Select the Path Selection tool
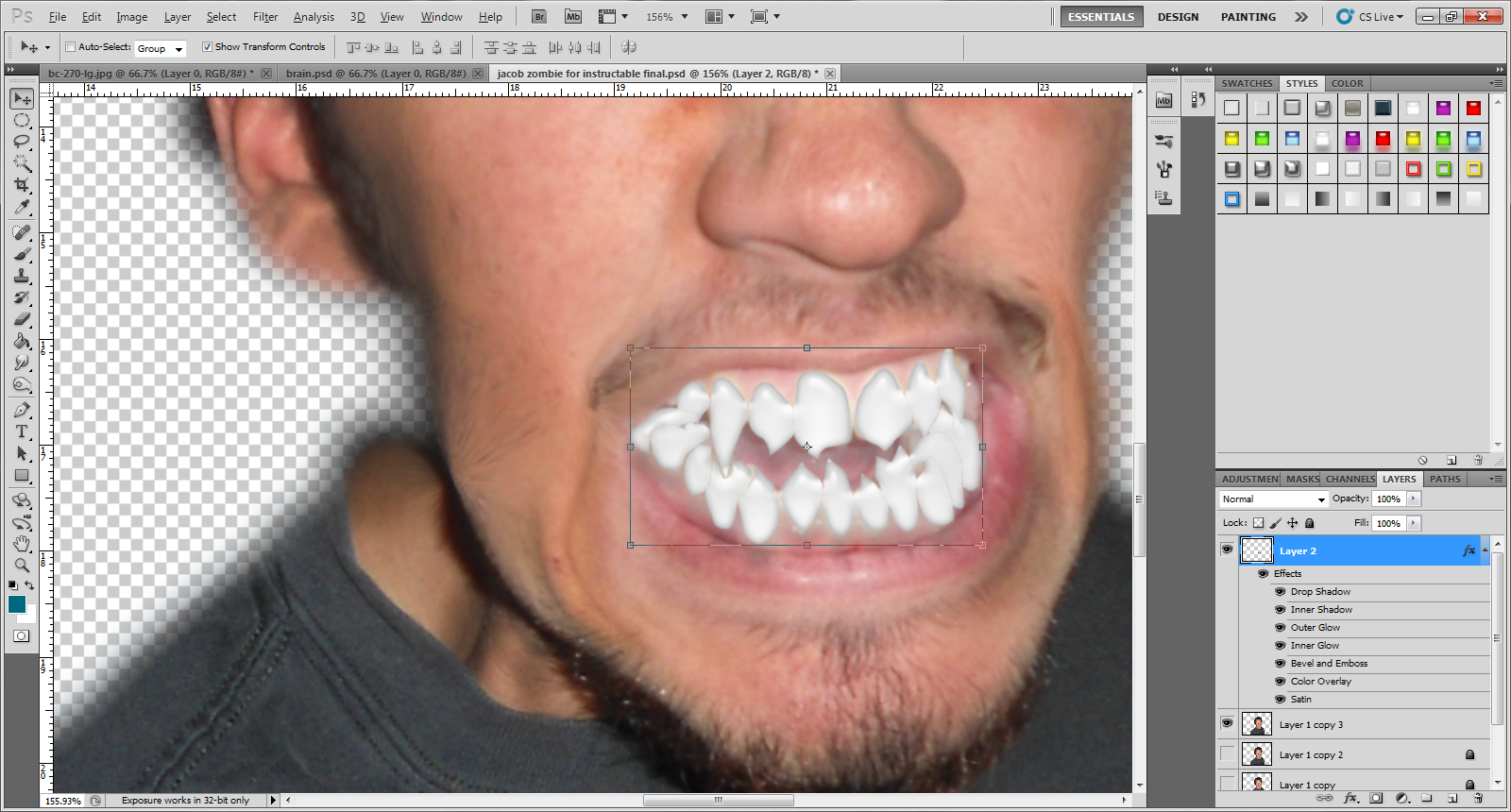Image resolution: width=1511 pixels, height=812 pixels. click(22, 453)
